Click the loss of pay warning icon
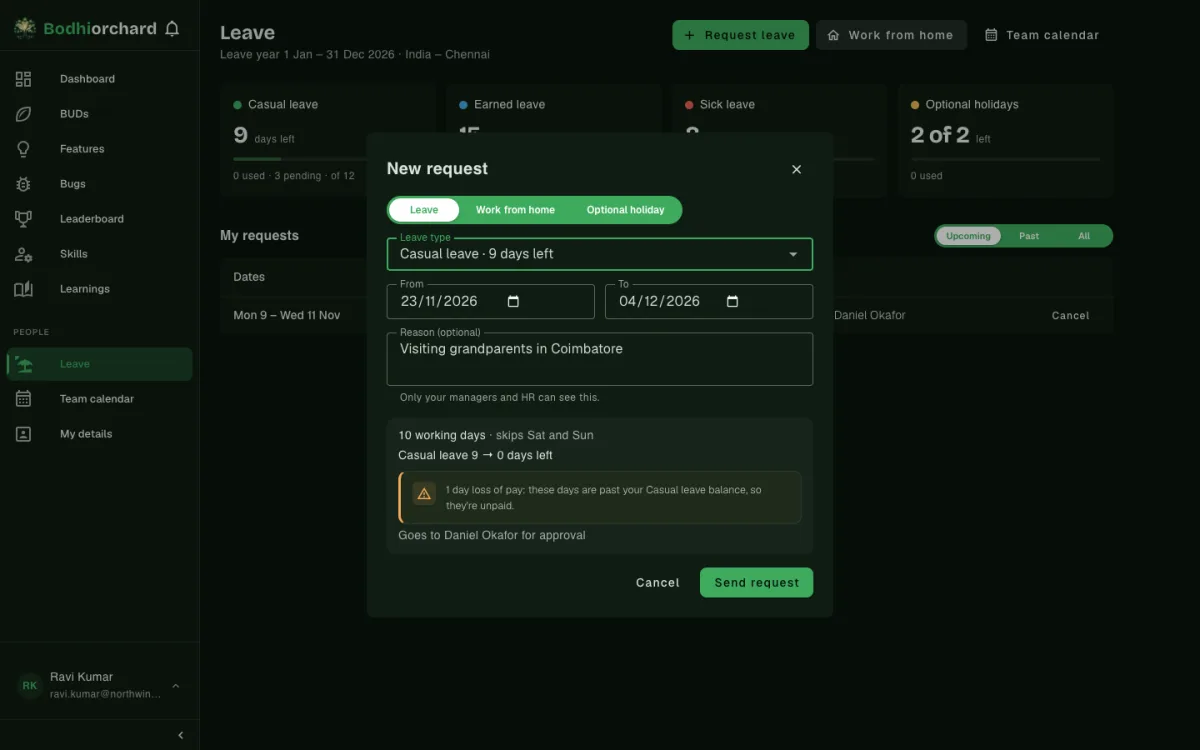This screenshot has width=1200, height=750. pyautogui.click(x=424, y=493)
